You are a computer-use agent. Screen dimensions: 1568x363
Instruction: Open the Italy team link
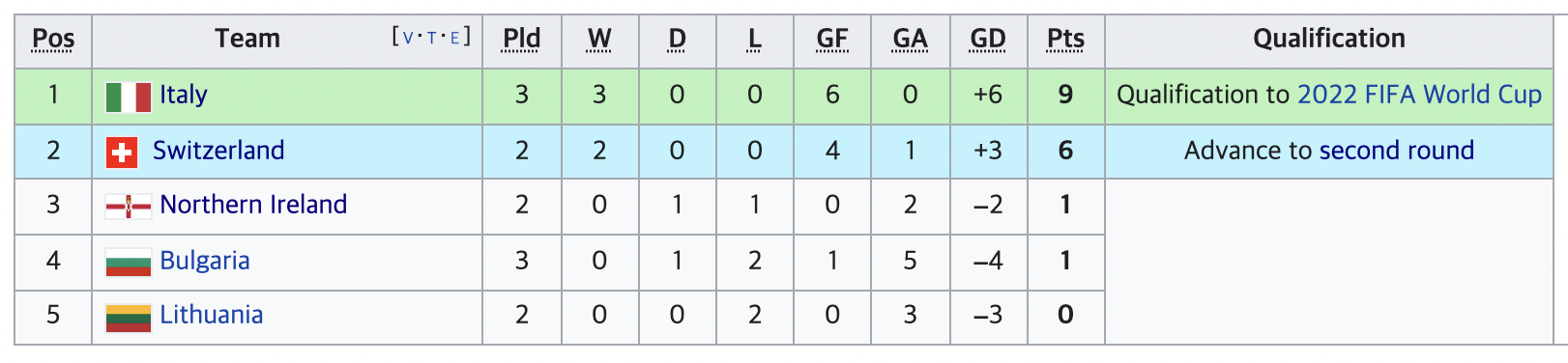(x=184, y=95)
